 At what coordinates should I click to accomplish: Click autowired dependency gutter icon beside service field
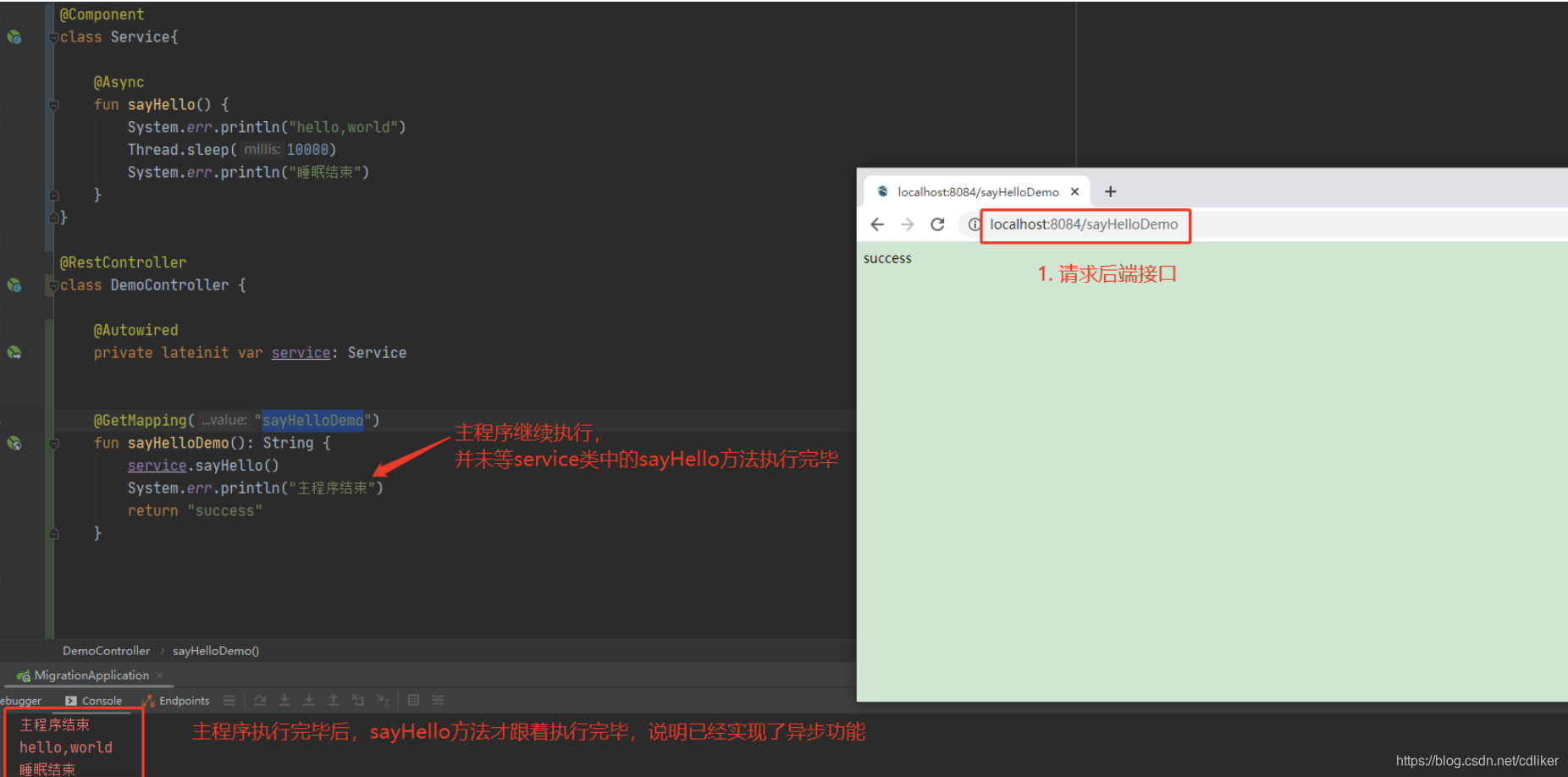pyautogui.click(x=14, y=353)
